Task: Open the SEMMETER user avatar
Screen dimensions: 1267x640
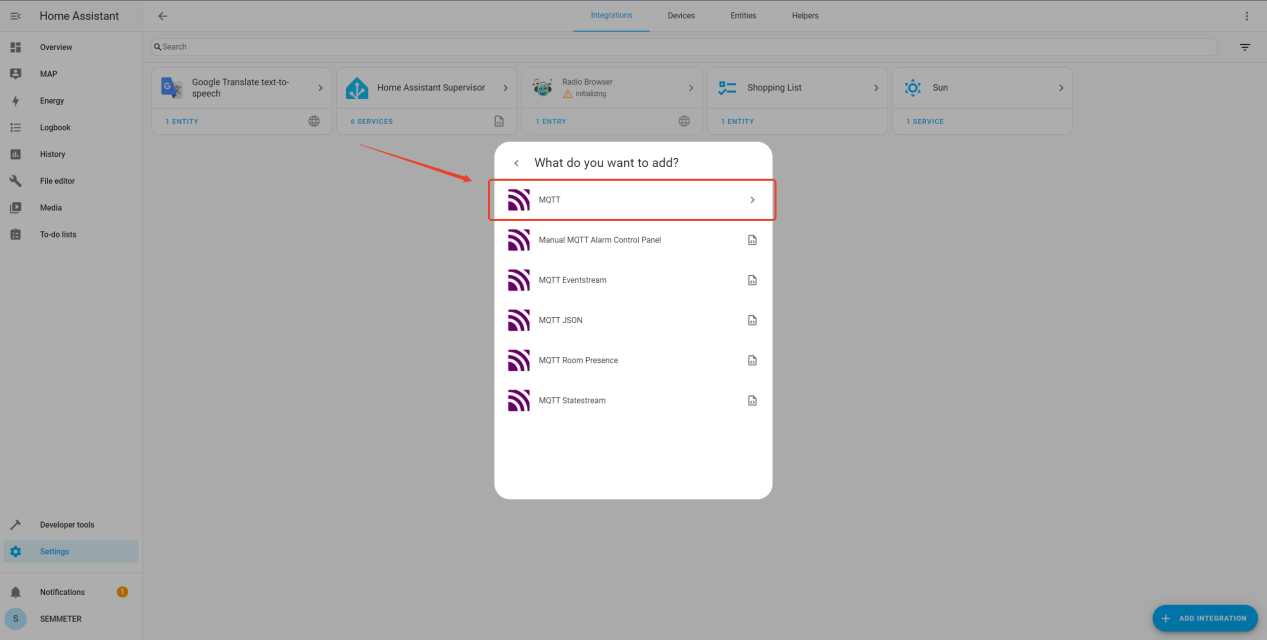Action: (x=15, y=619)
